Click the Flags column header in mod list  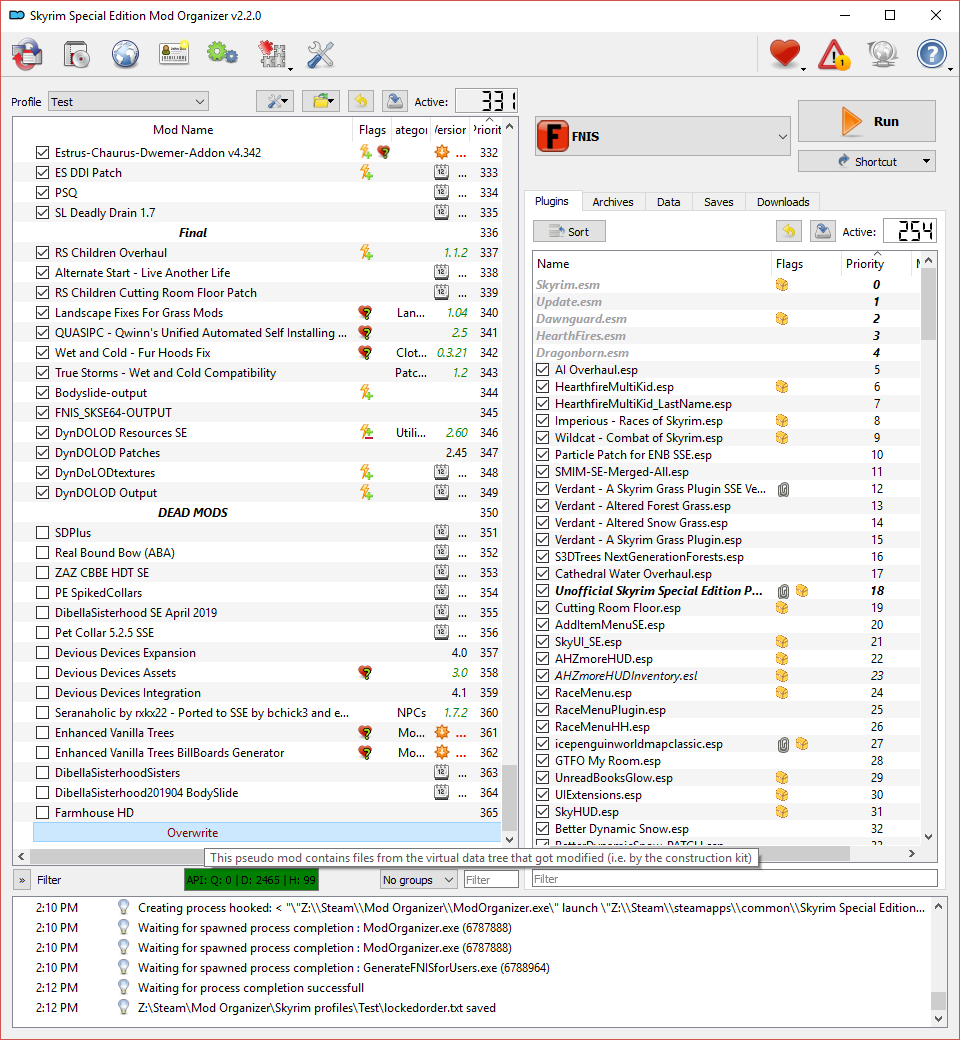[372, 129]
